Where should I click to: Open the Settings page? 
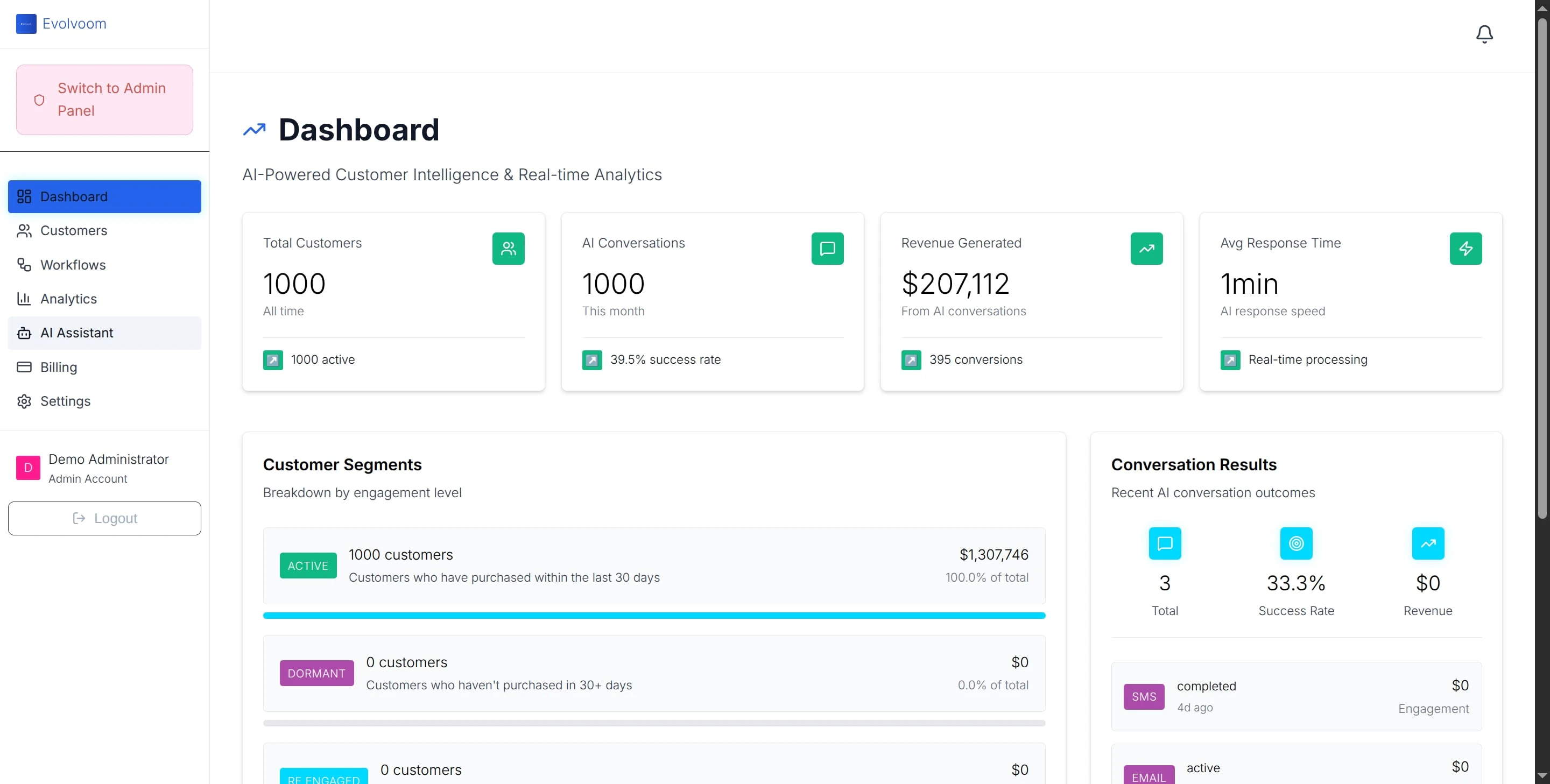pyautogui.click(x=65, y=401)
